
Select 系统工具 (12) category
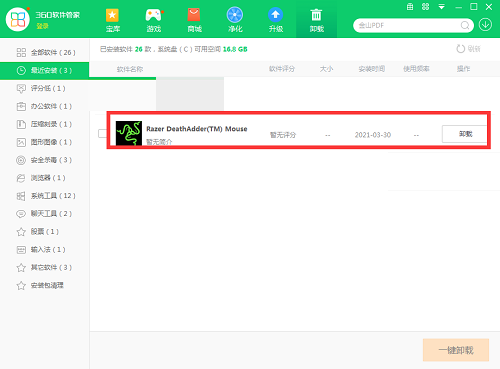coord(45,196)
